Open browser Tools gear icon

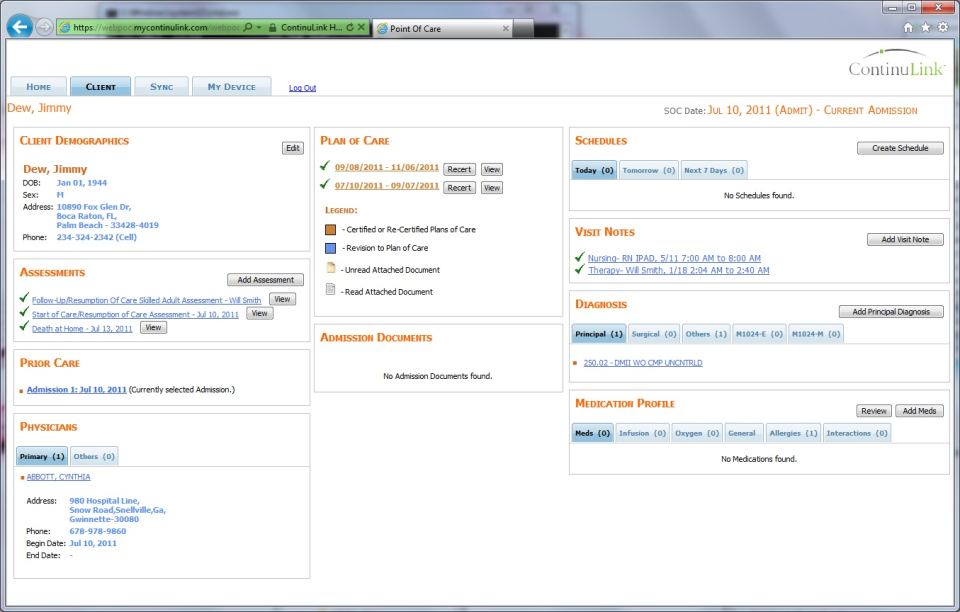click(943, 27)
